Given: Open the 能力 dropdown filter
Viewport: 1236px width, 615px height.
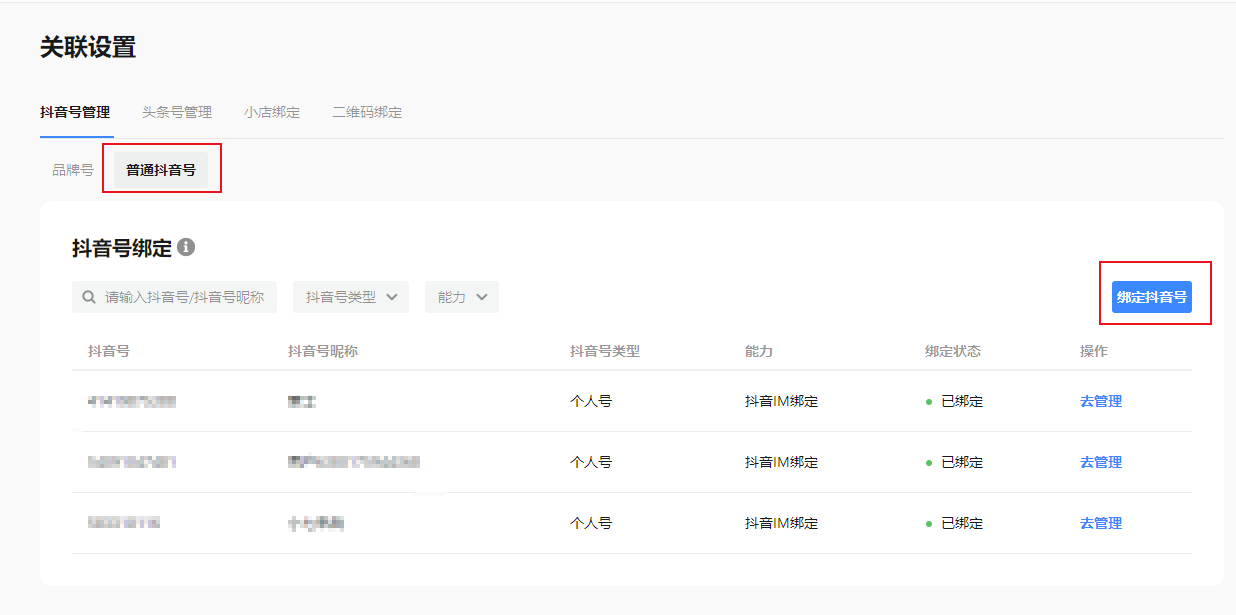Looking at the screenshot, I should [461, 297].
